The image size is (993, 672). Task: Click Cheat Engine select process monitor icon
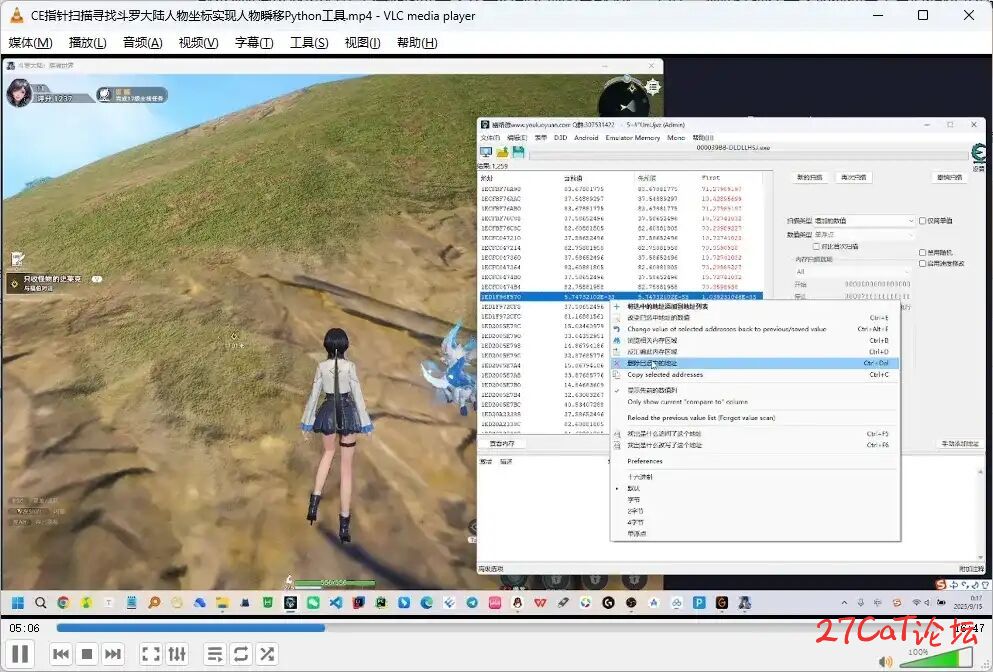click(x=486, y=152)
